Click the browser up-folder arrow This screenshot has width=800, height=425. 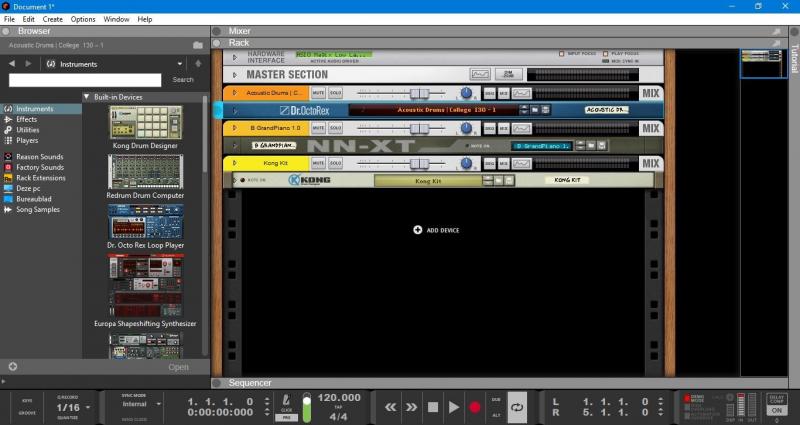tap(198, 64)
